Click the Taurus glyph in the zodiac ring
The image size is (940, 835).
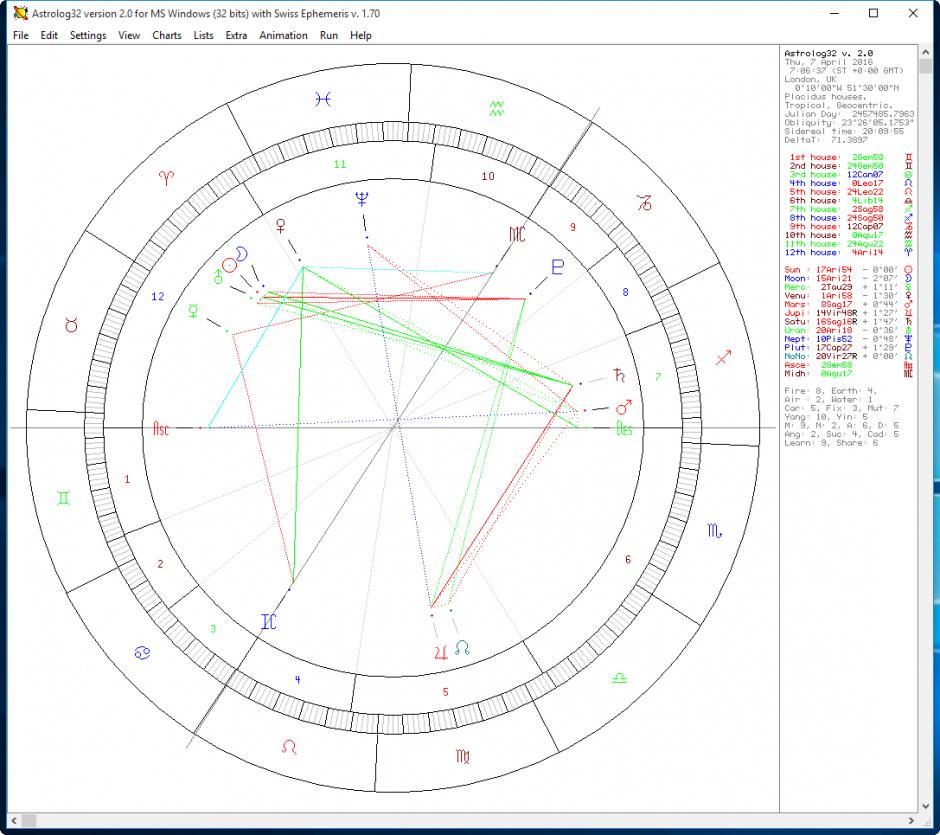tap(71, 325)
